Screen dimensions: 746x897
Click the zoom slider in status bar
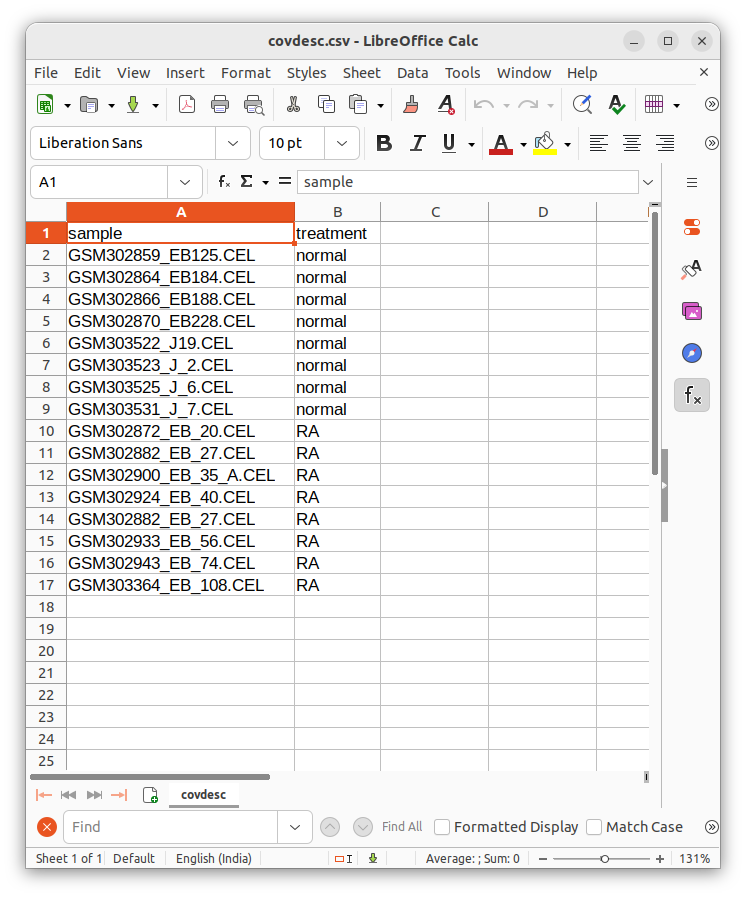(605, 859)
